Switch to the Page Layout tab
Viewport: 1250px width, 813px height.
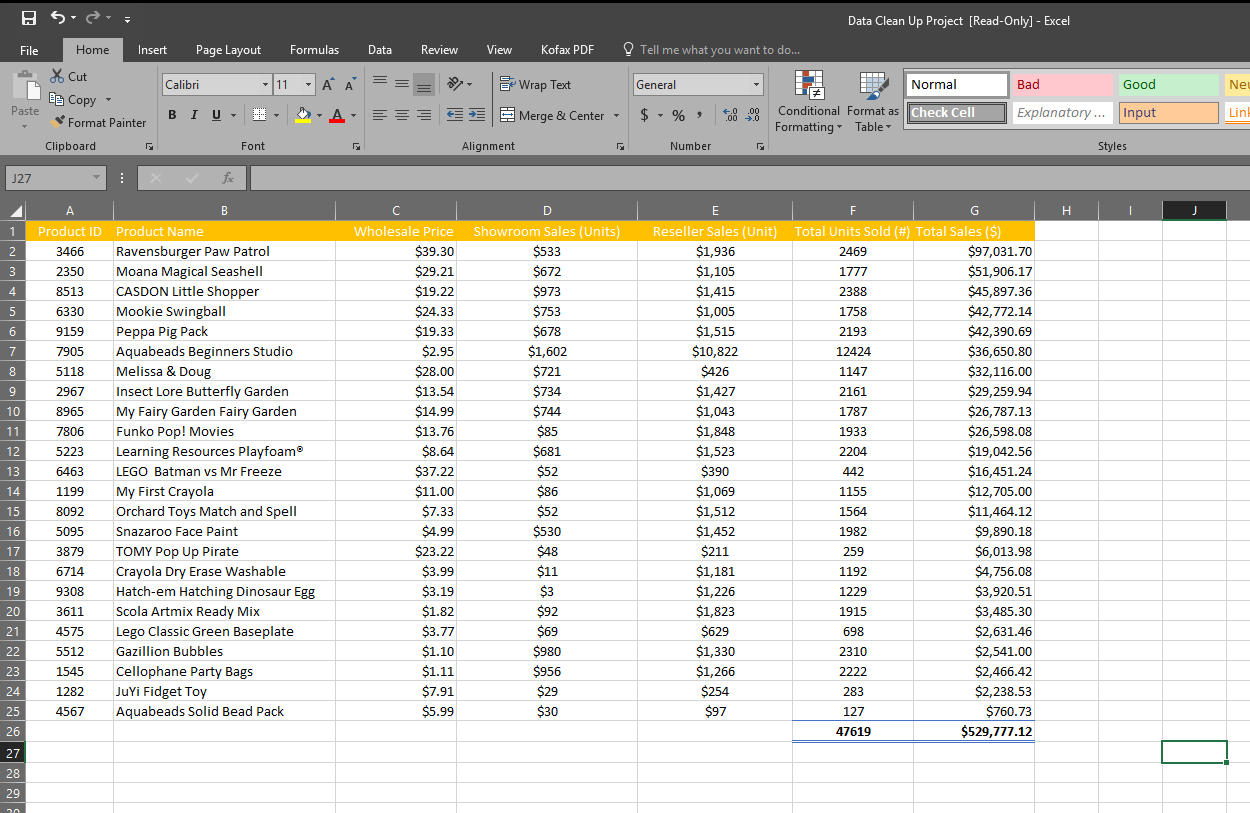tap(228, 50)
